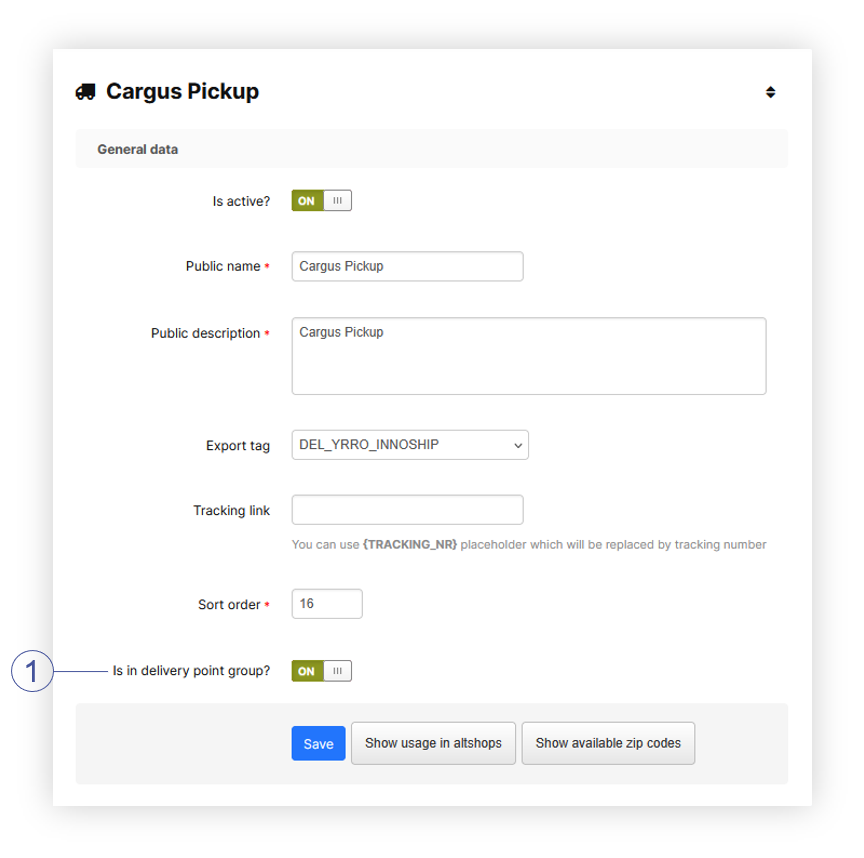The image size is (864, 858).
Task: Click the empty Tracking link input
Action: pos(407,510)
